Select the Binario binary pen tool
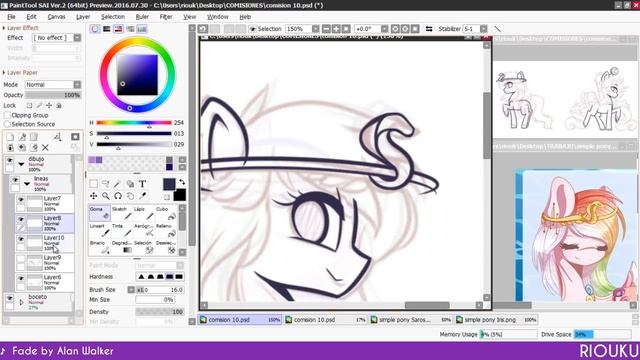The height and width of the screenshot is (360, 640). click(x=99, y=247)
